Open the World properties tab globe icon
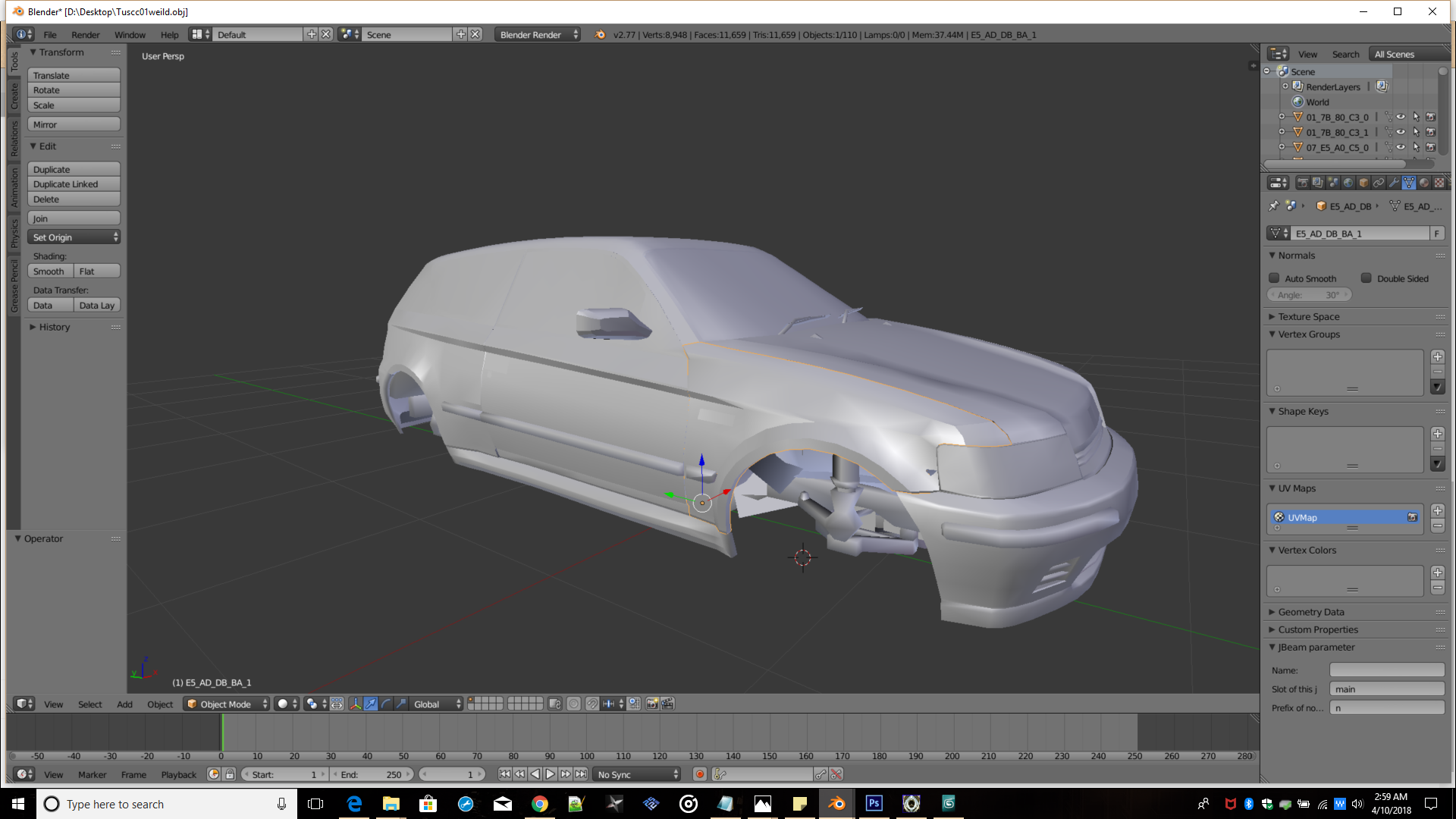Screen dimensions: 1456x819 tap(1348, 183)
